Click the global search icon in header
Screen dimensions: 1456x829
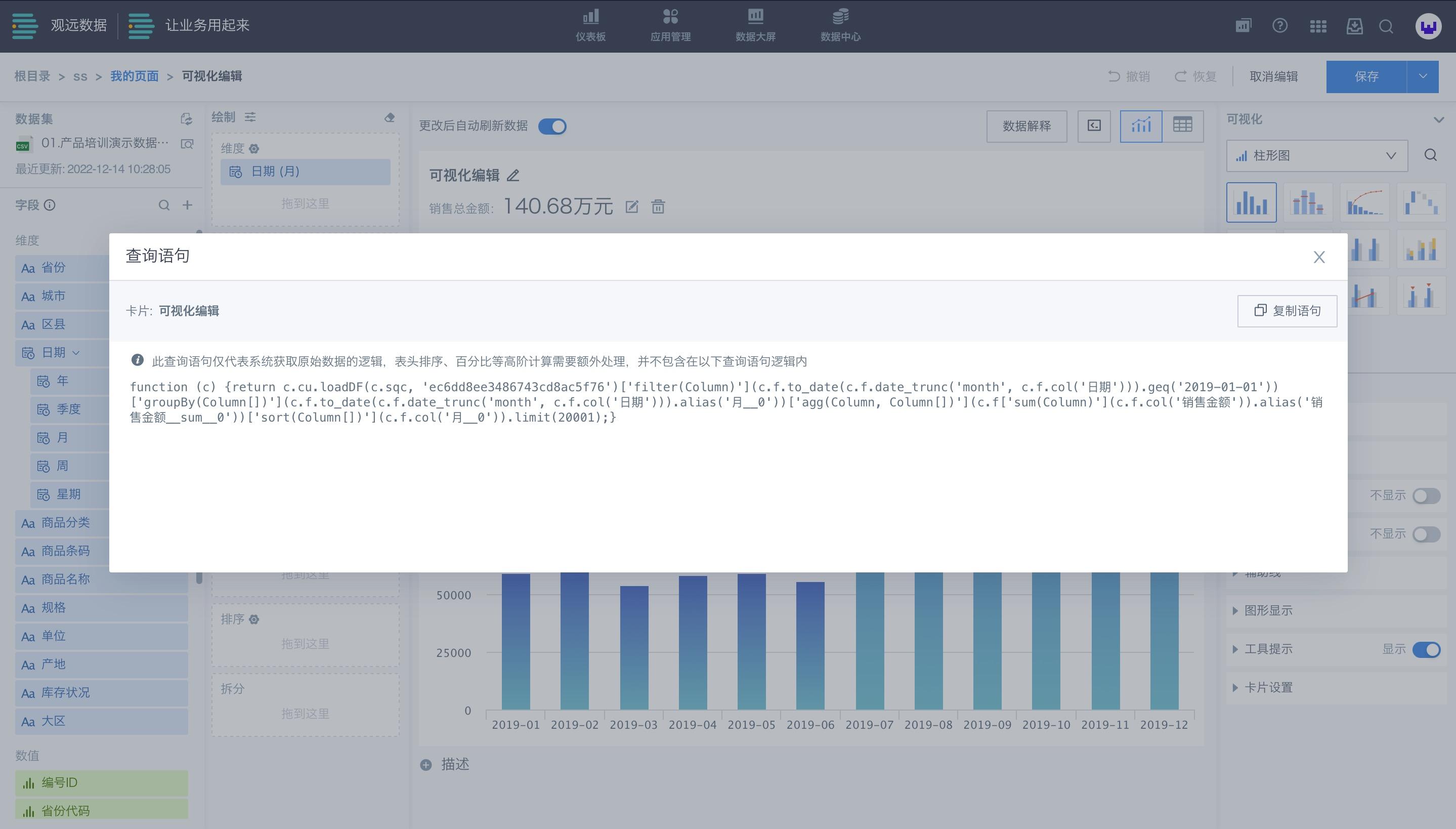click(1386, 26)
